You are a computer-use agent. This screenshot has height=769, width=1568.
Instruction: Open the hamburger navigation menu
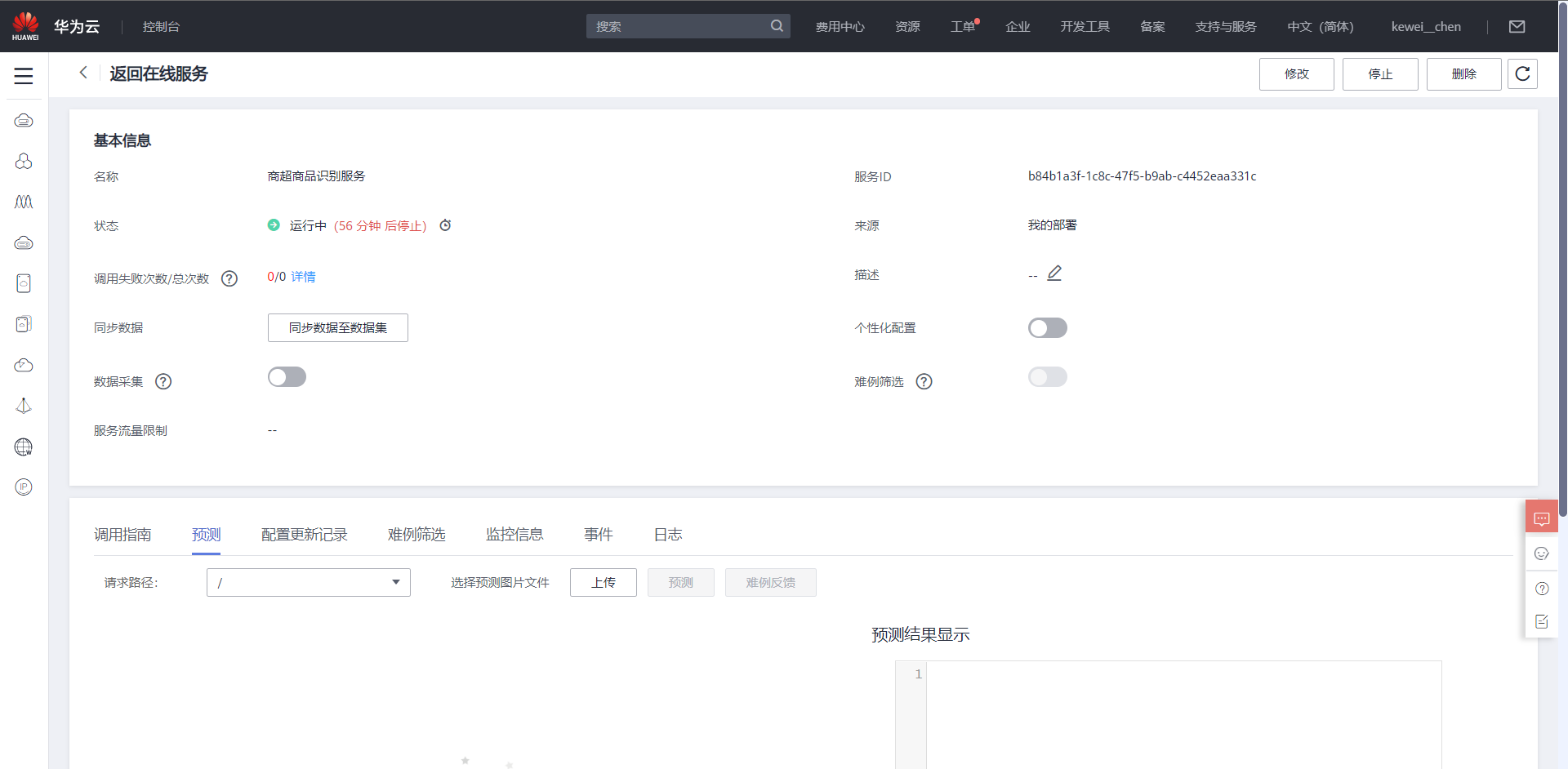(24, 76)
